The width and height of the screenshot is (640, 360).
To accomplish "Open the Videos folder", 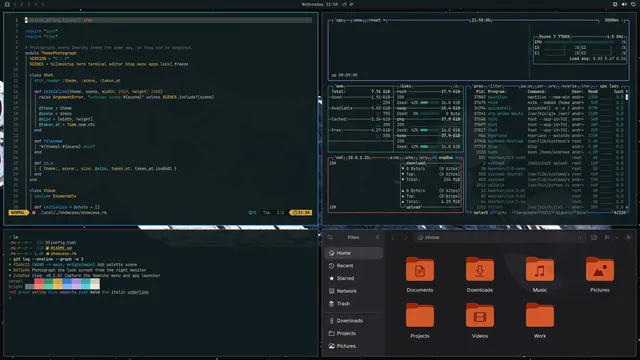I will [x=480, y=316].
